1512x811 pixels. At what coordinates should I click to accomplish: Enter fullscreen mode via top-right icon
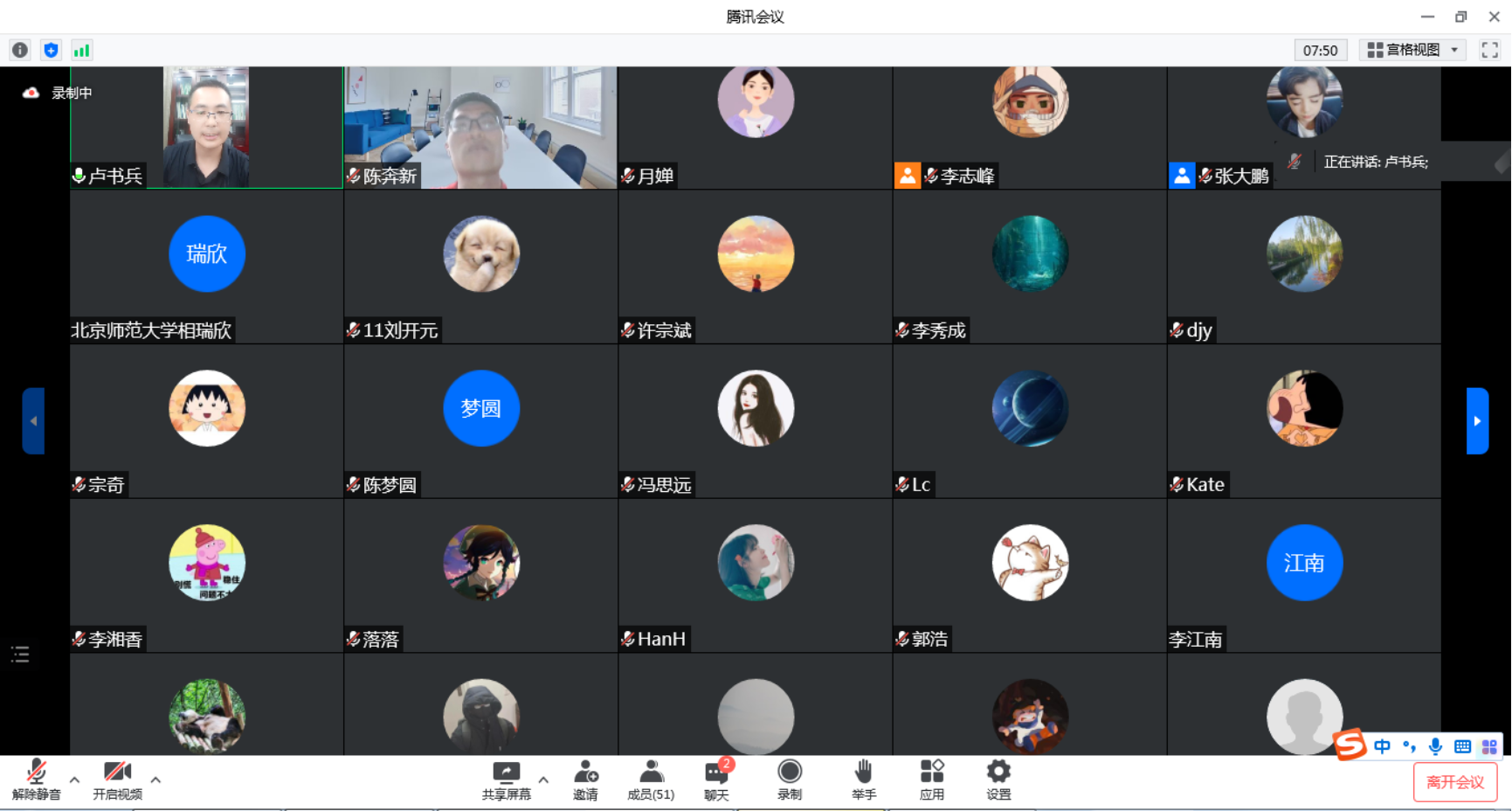[x=1489, y=50]
